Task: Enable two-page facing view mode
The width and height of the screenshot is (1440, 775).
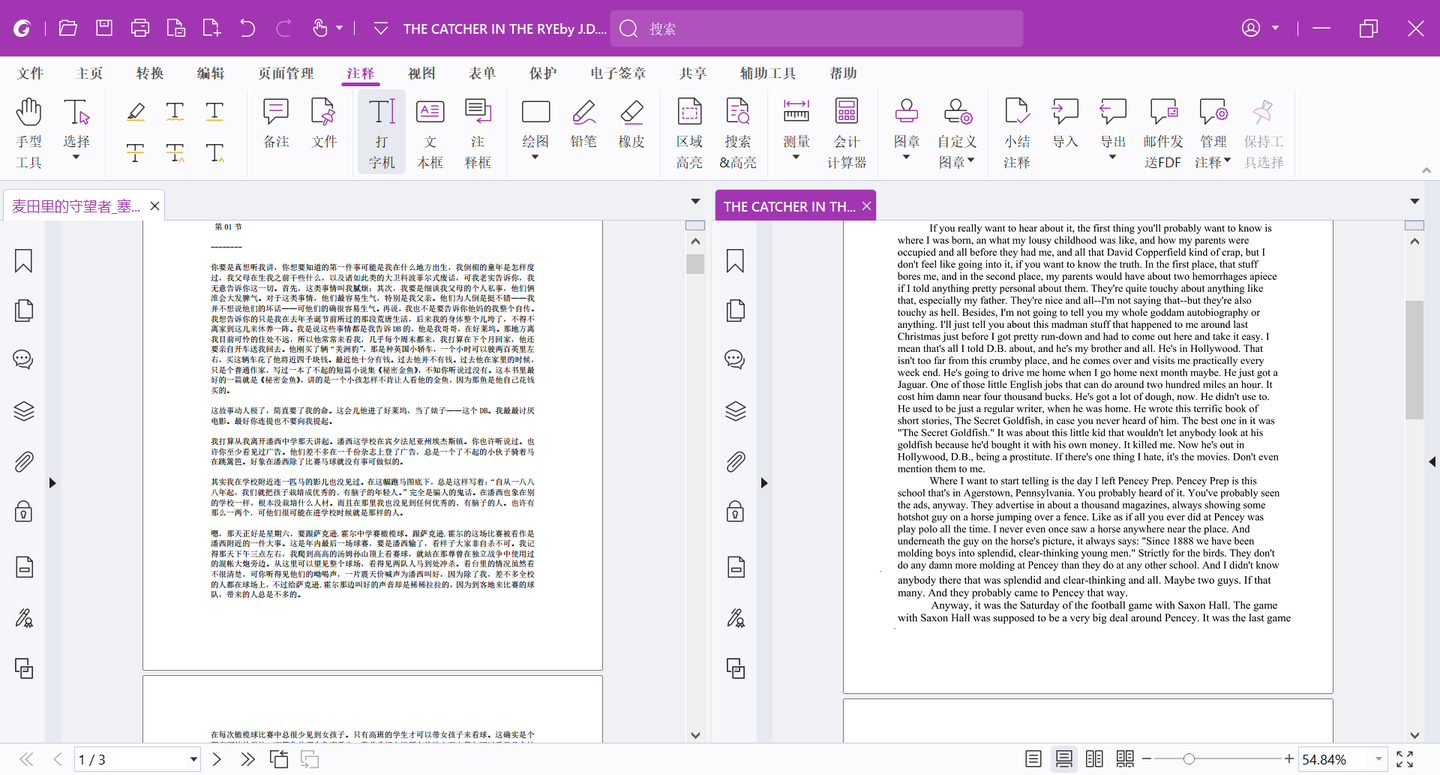Action: [x=1094, y=759]
